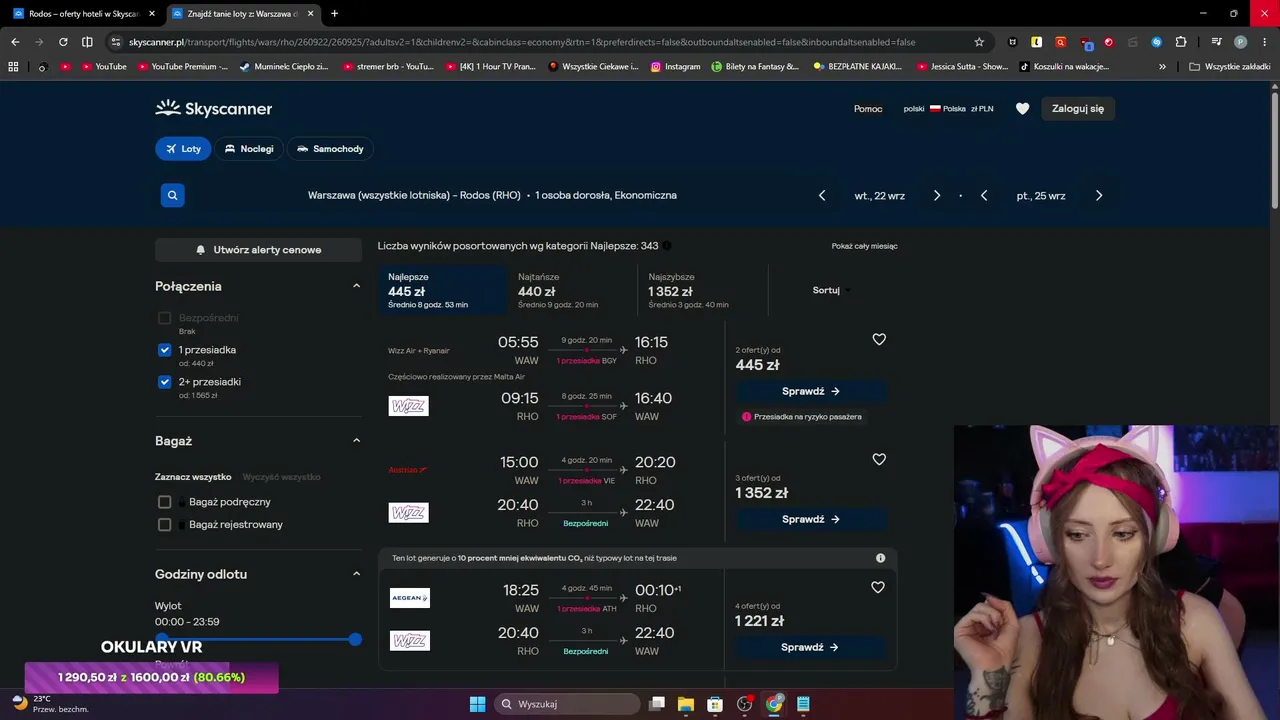
Task: Open language and currency selector
Action: tap(948, 109)
